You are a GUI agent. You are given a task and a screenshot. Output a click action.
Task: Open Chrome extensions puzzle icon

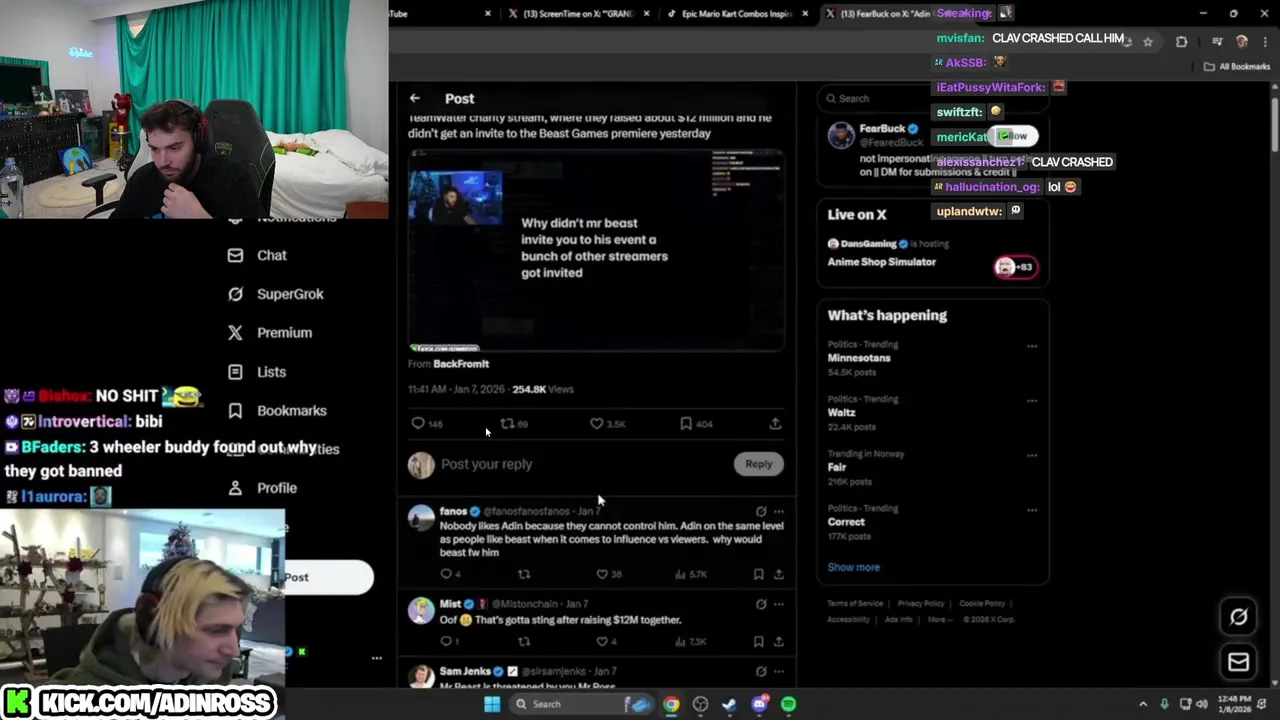pos(1181,41)
